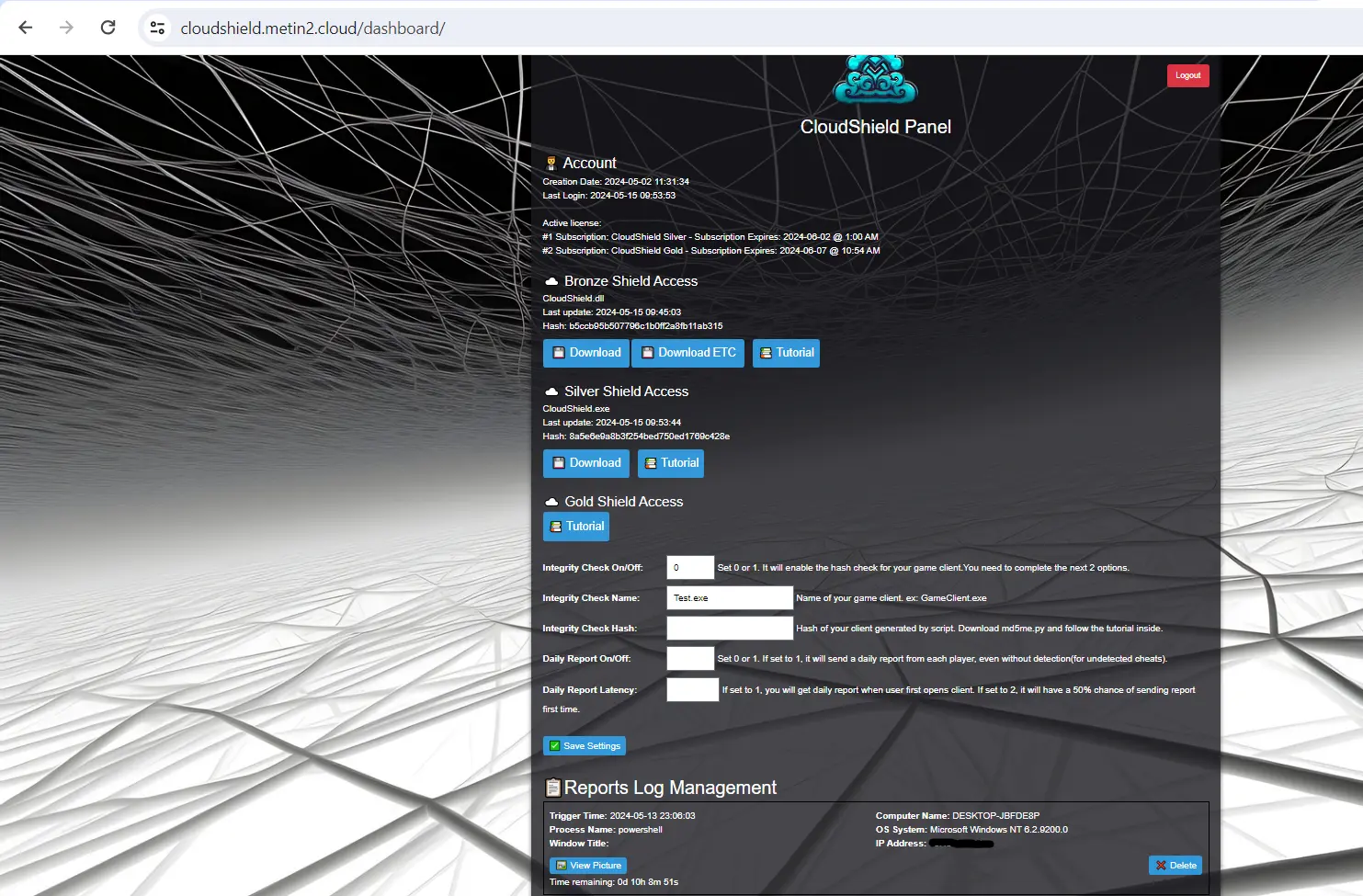Click the browser forward arrow

(x=66, y=28)
